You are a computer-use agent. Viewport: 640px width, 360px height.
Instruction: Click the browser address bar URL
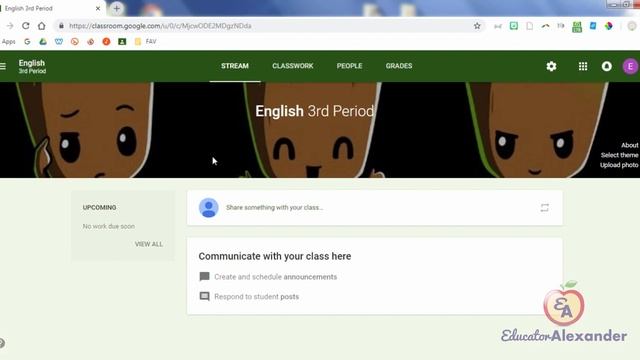160,26
